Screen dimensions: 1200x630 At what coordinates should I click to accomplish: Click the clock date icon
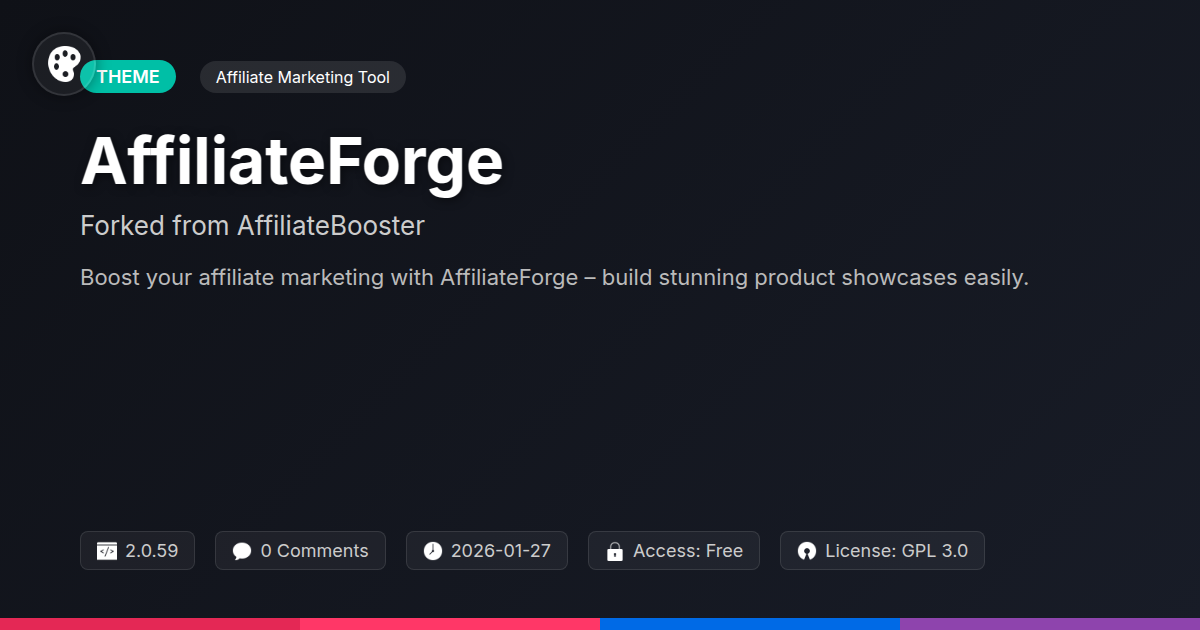(432, 551)
